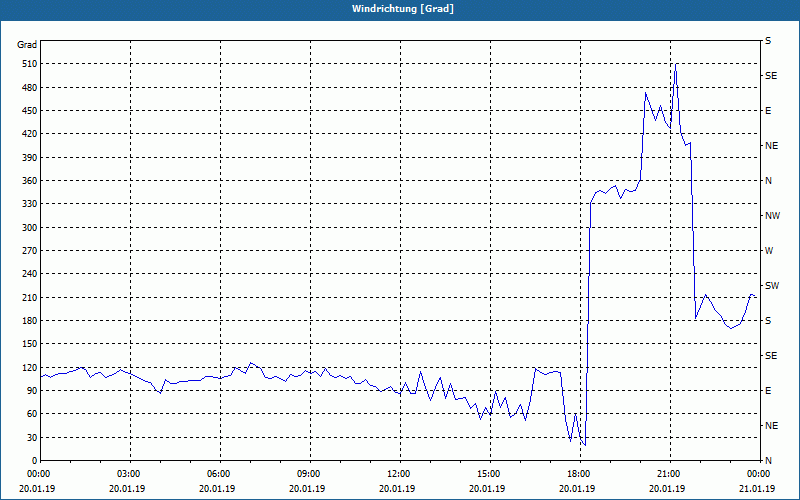The image size is (800, 500).
Task: Select the 450 y-axis value
Action: pos(29,111)
